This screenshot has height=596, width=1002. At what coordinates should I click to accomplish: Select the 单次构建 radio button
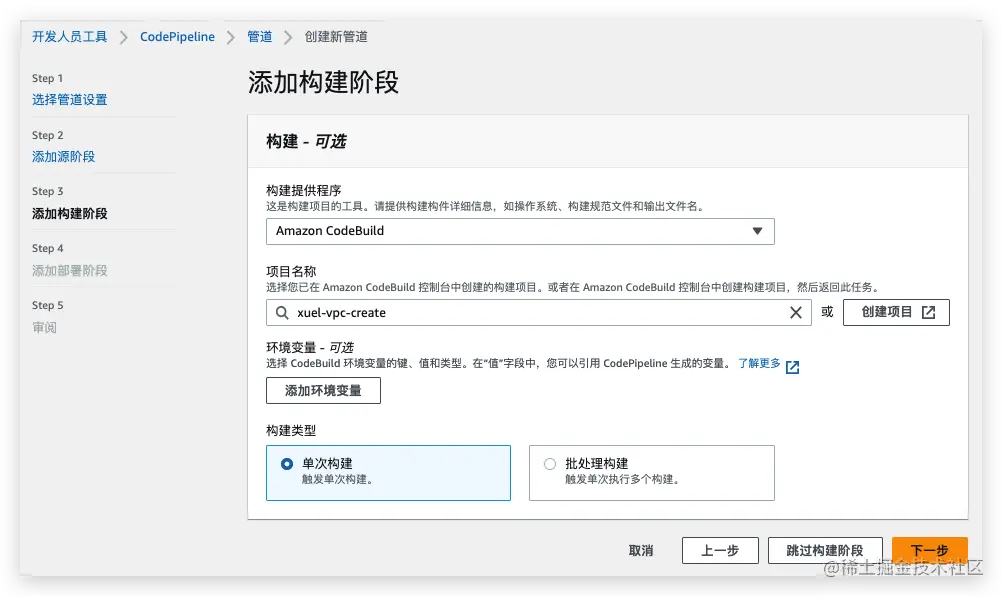[287, 464]
